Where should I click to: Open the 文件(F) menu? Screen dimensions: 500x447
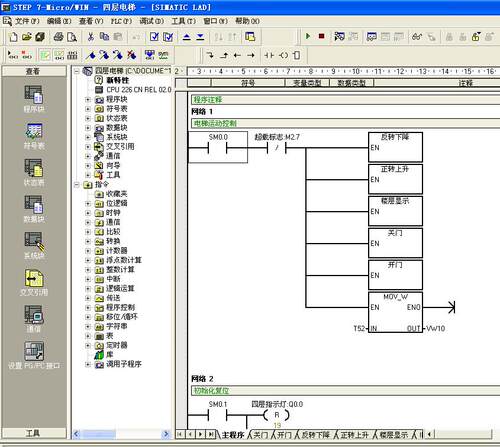point(27,21)
